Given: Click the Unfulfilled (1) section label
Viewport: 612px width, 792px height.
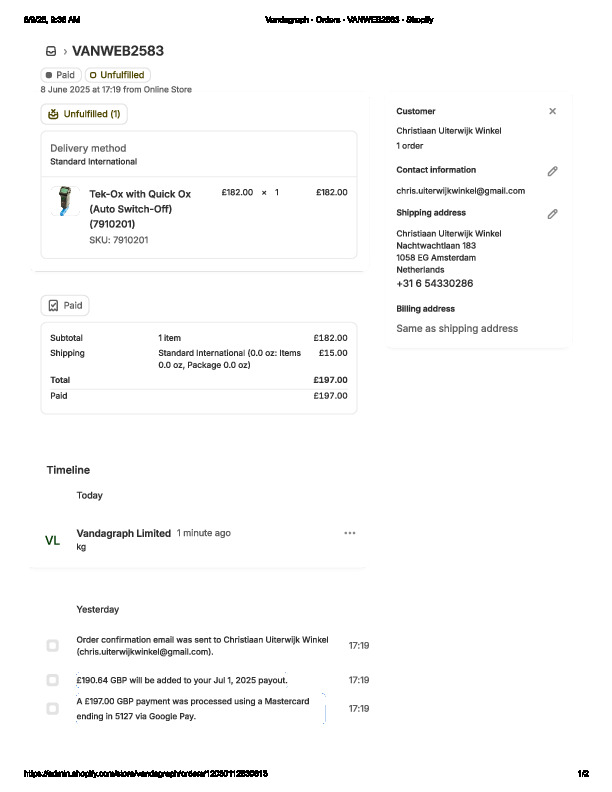Looking at the screenshot, I should pyautogui.click(x=92, y=114).
